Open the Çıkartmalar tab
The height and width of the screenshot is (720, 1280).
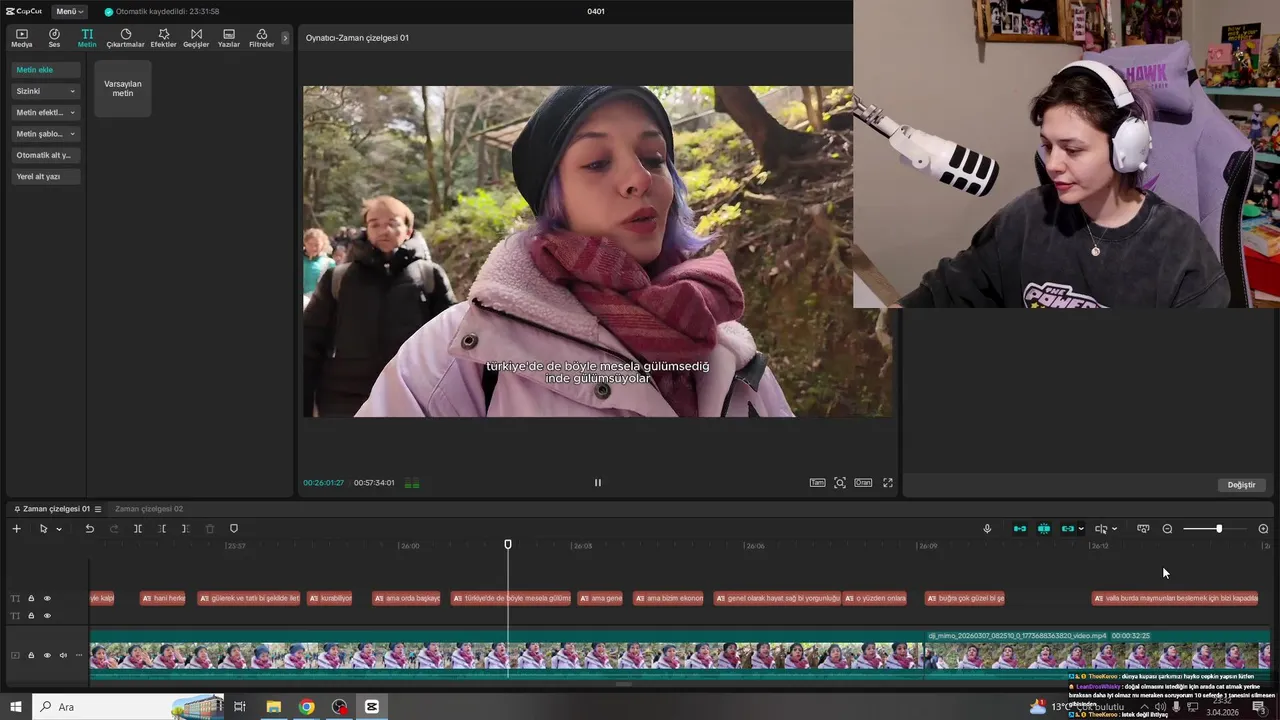tap(125, 38)
